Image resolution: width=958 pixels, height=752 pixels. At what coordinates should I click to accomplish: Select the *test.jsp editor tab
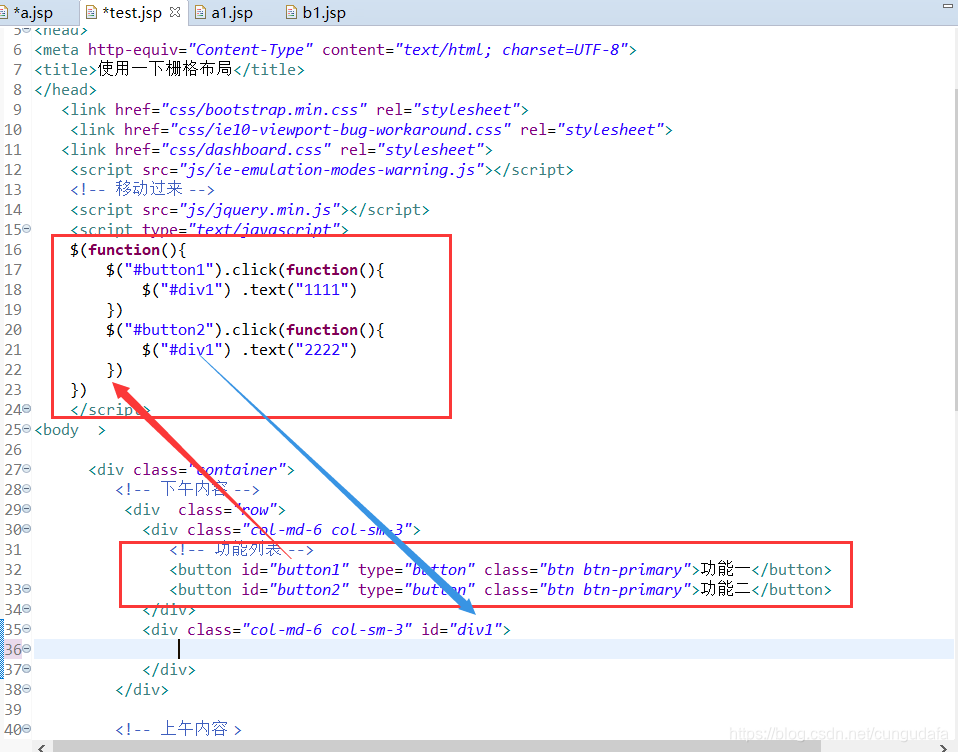tap(132, 12)
